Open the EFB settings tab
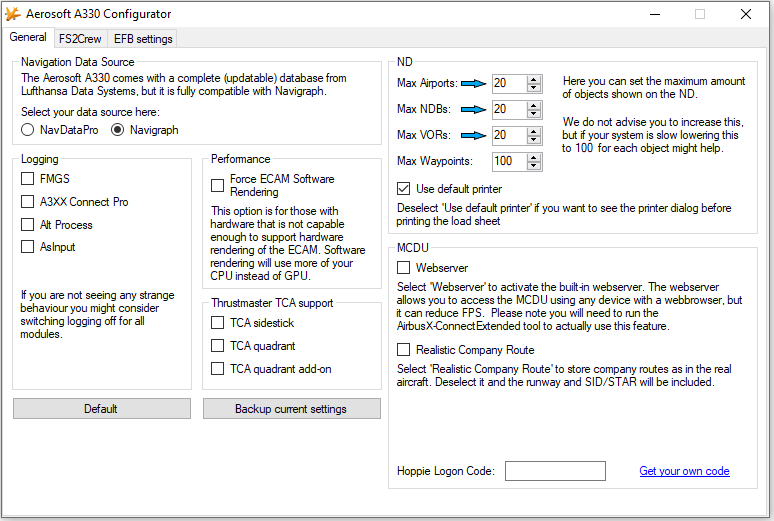This screenshot has width=774, height=521. tap(143, 39)
